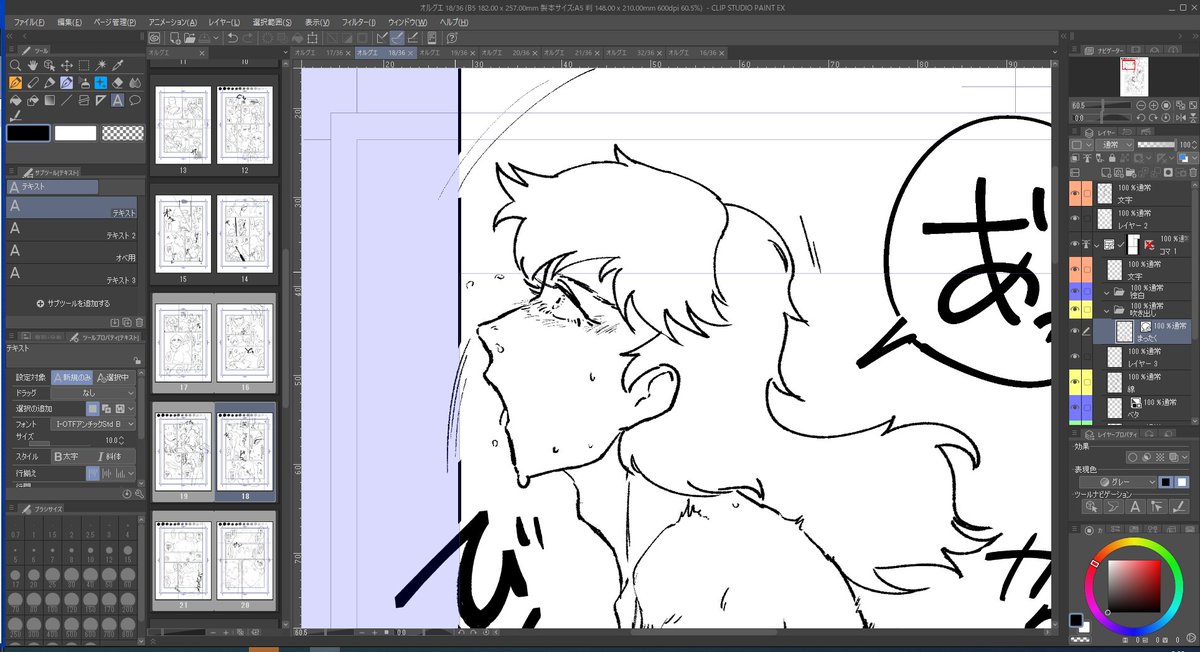Select 新規のみ setting target

point(72,377)
